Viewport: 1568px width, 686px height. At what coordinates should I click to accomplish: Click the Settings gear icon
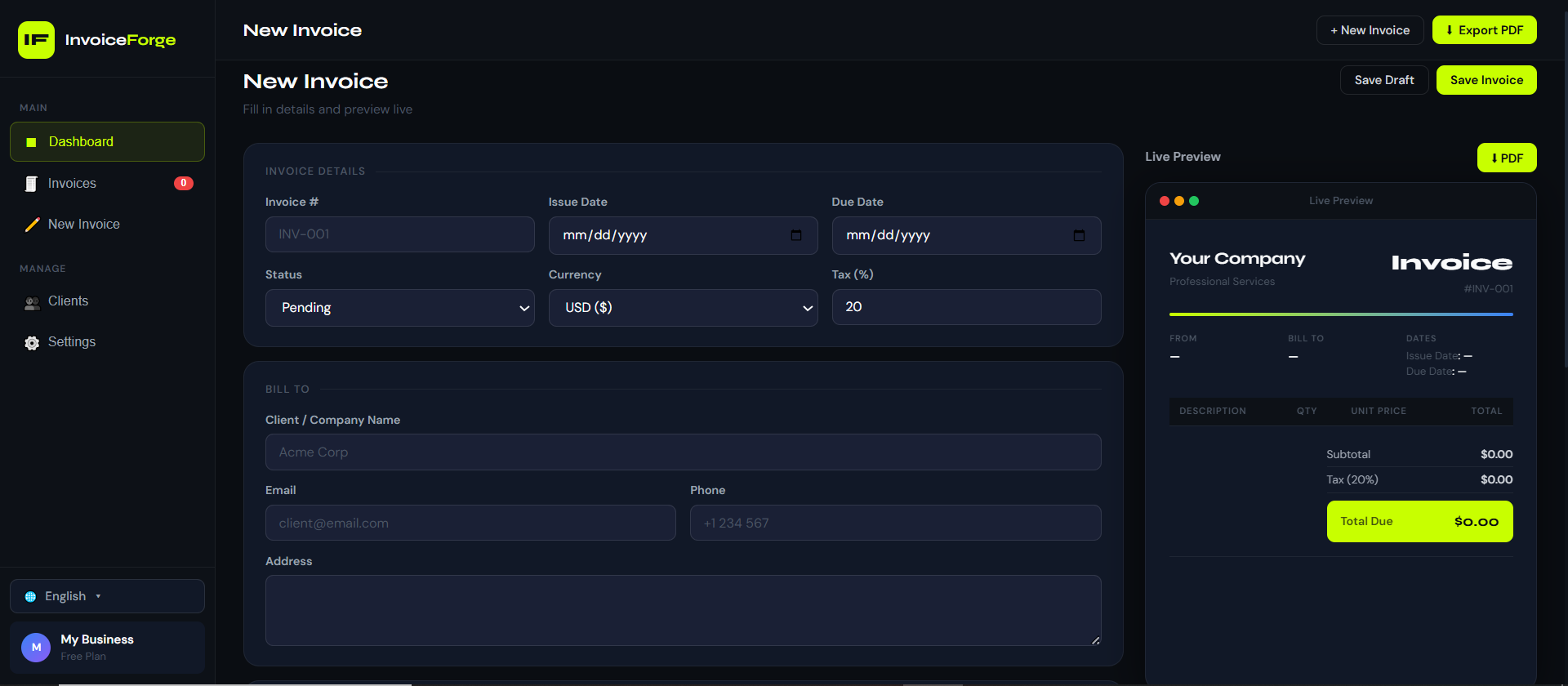[x=32, y=343]
